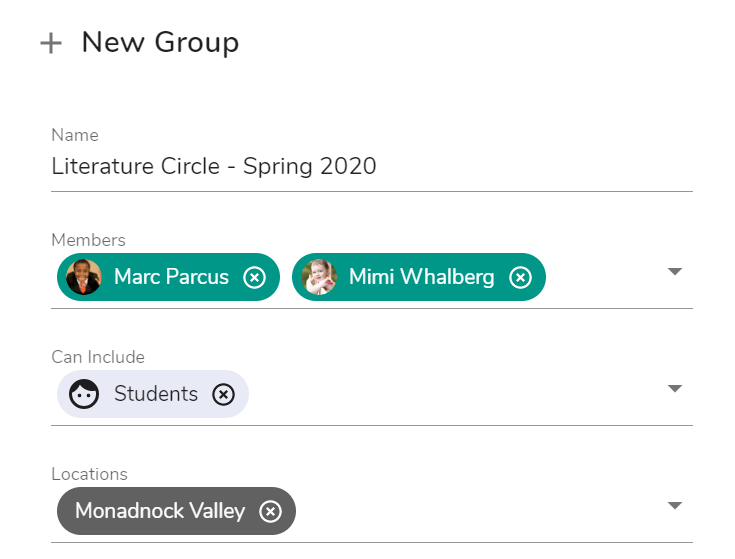The width and height of the screenshot is (735, 559).
Task: Remove Marc Parcus from members
Action: tap(255, 277)
